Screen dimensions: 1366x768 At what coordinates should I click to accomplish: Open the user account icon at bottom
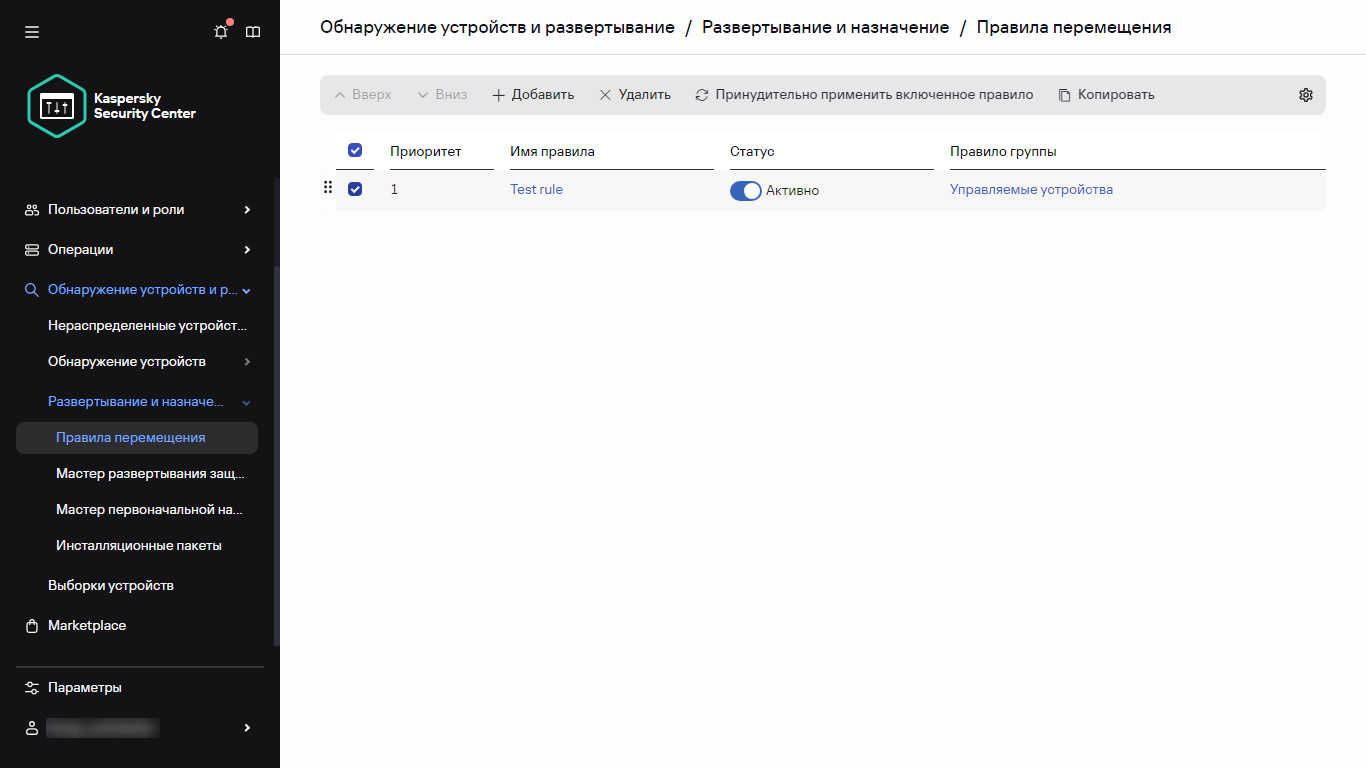tap(31, 727)
